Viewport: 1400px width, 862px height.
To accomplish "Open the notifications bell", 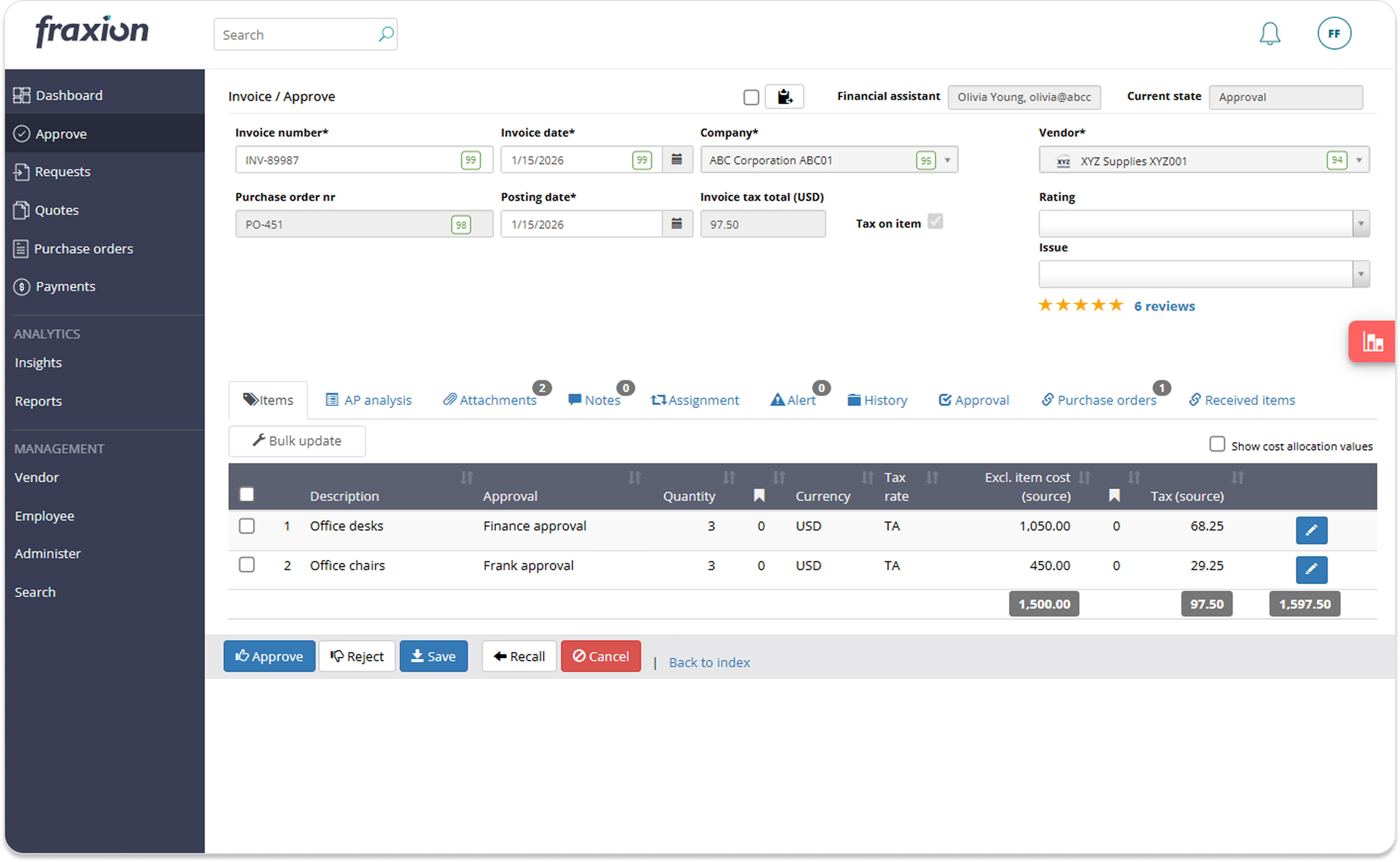I will [x=1270, y=34].
